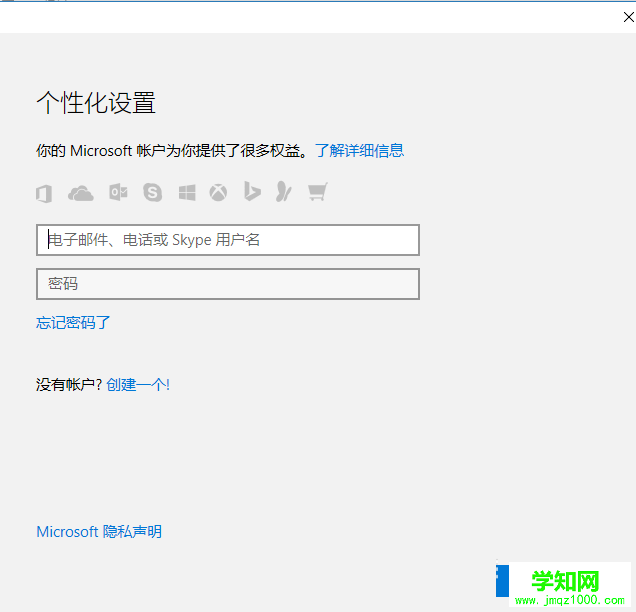Focus the email, phone or Skype username field
Viewport: 636px width, 612px height.
click(228, 240)
